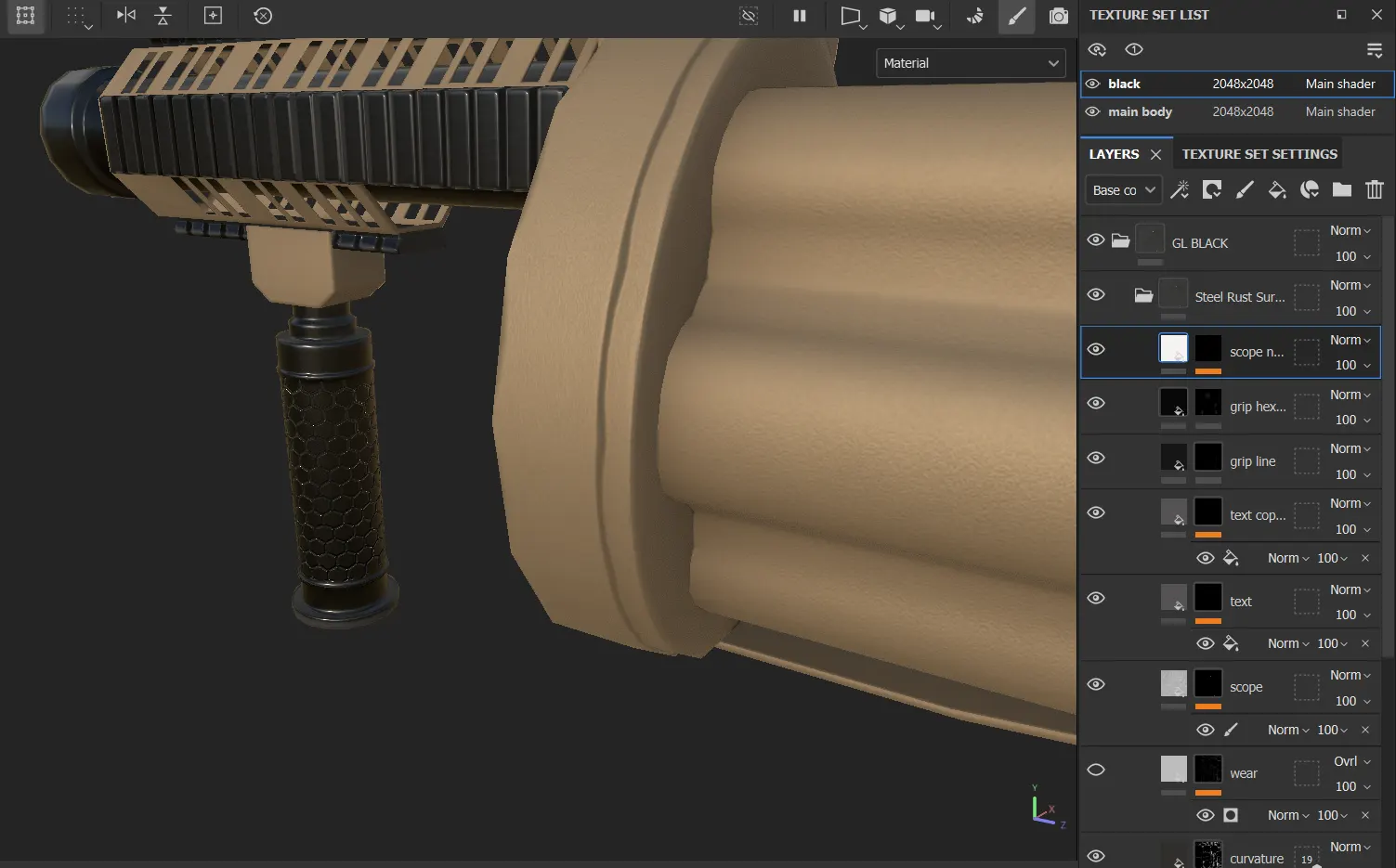Viewport: 1396px width, 868px height.
Task: Click the scope layer mask thumbnail
Action: click(1207, 684)
